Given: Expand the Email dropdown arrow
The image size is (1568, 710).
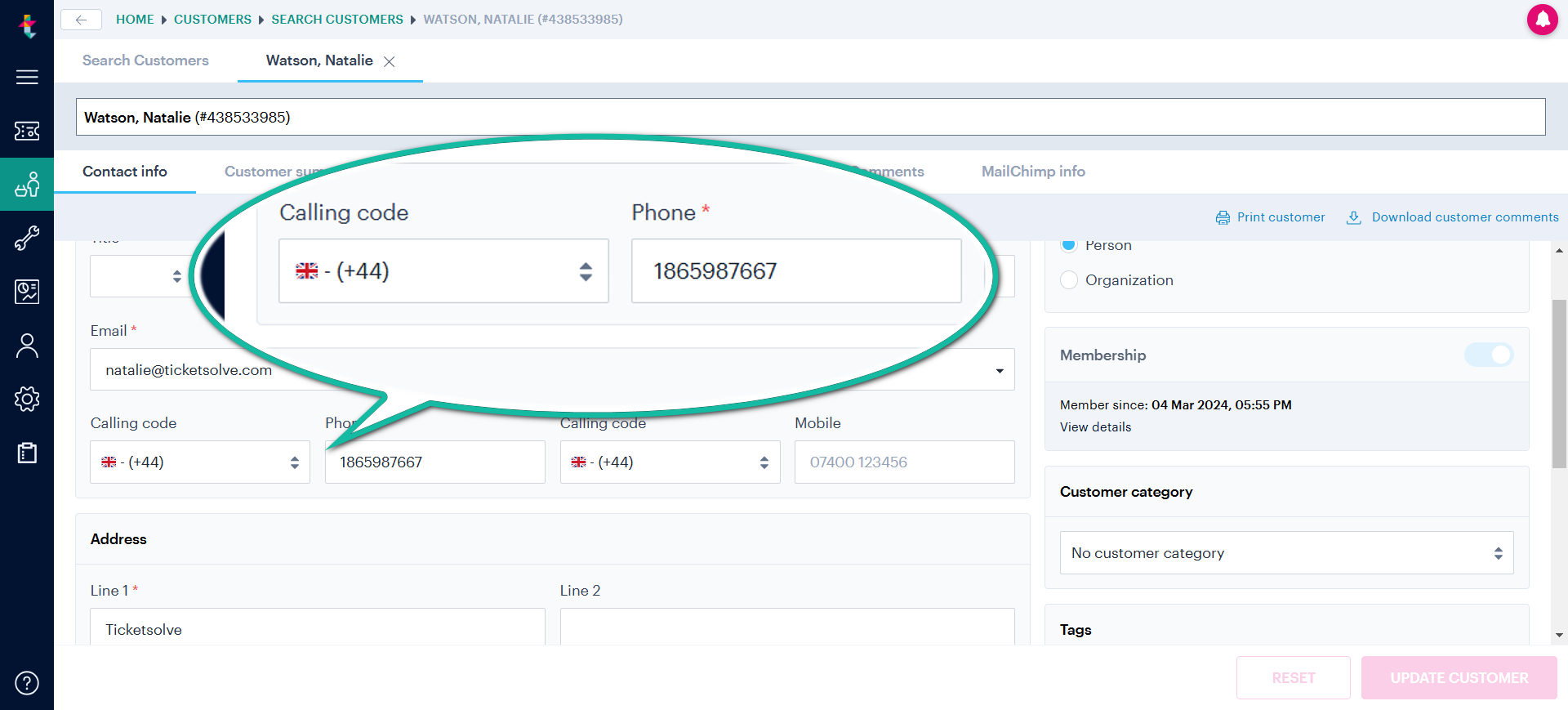Looking at the screenshot, I should click(x=1000, y=371).
